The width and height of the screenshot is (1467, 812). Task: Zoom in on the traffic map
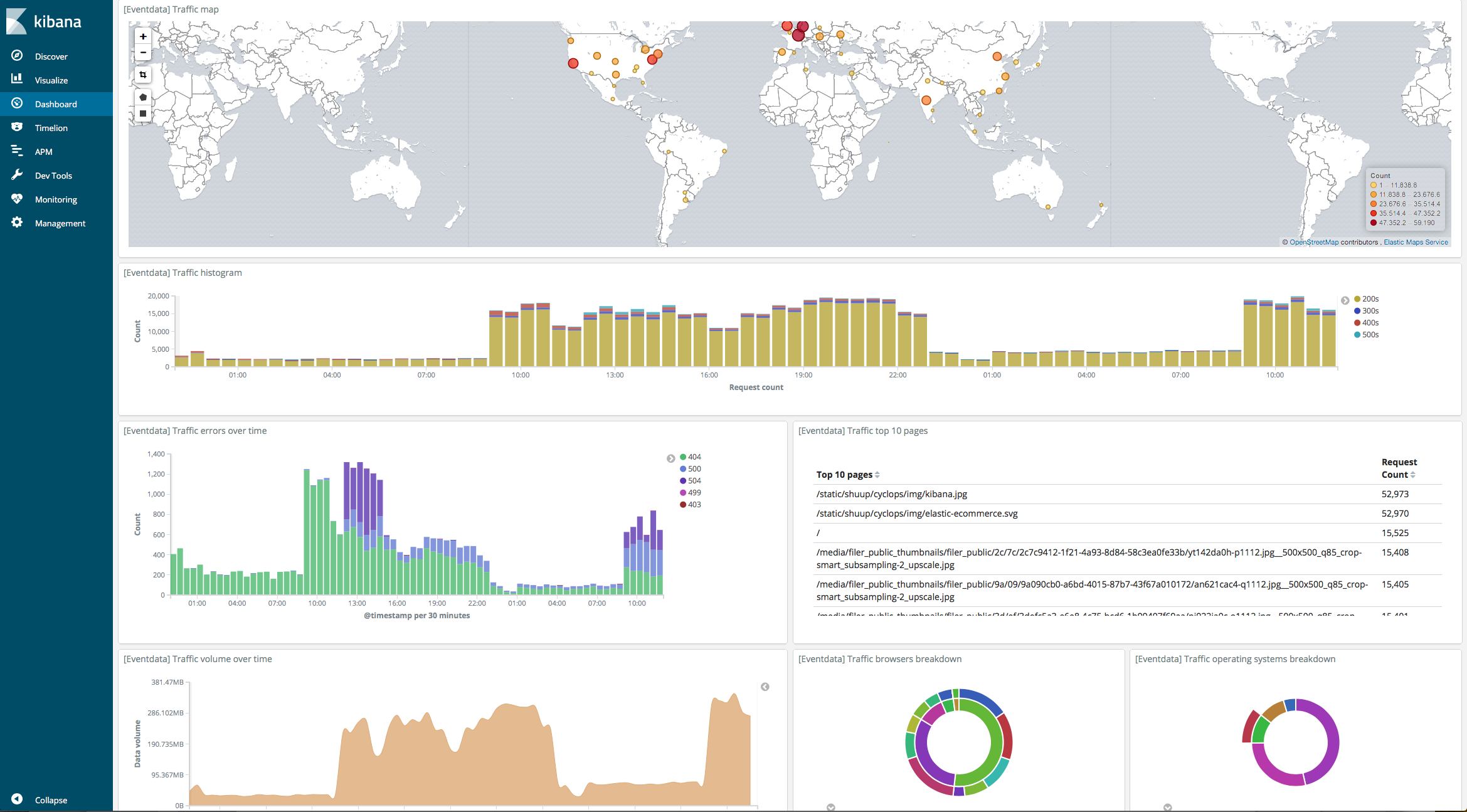(143, 37)
